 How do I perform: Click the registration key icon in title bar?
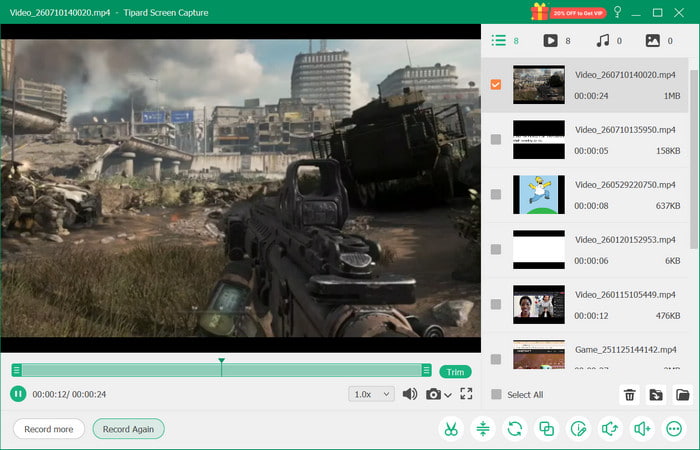(617, 12)
